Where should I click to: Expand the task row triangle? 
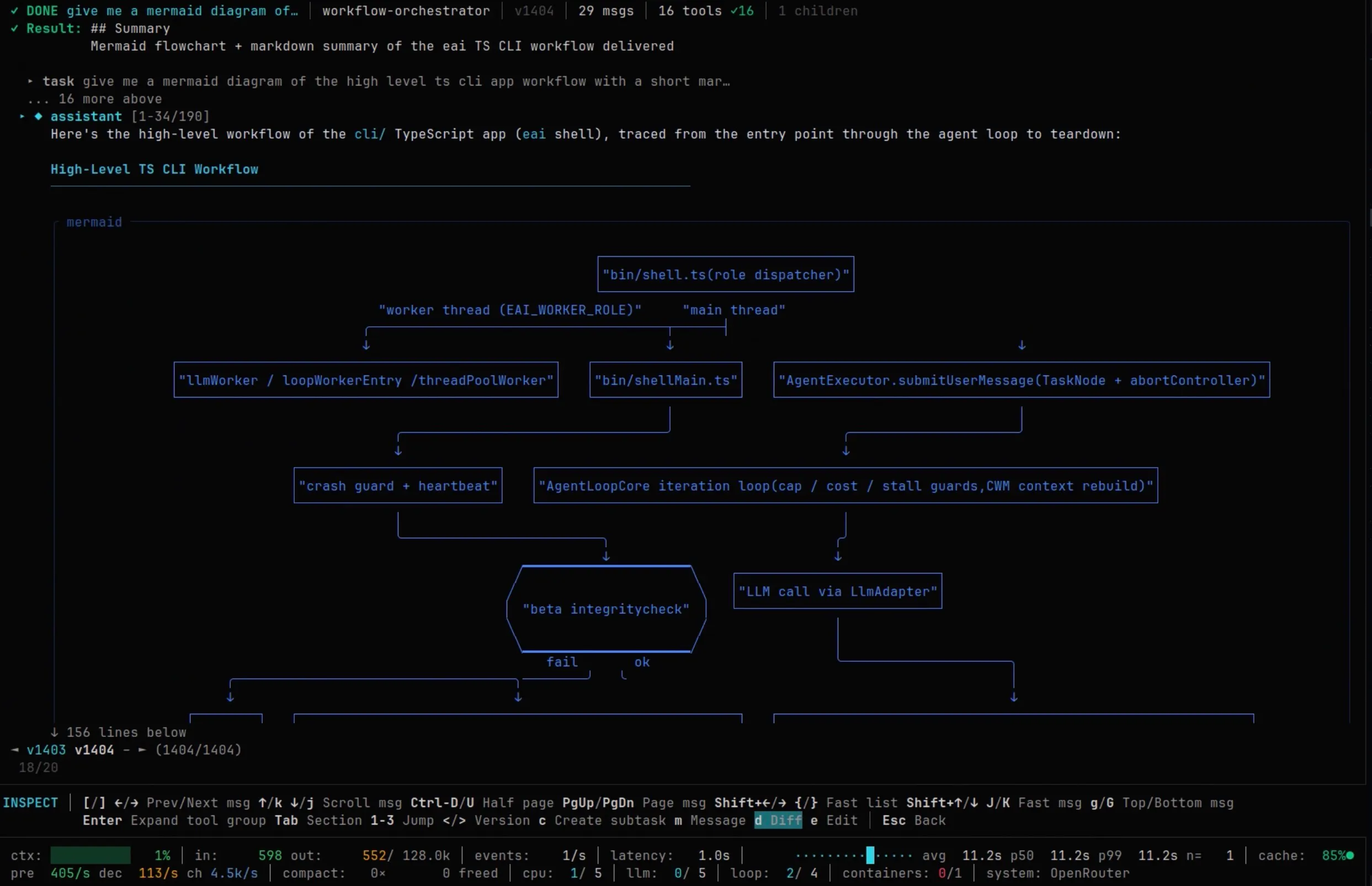point(30,81)
